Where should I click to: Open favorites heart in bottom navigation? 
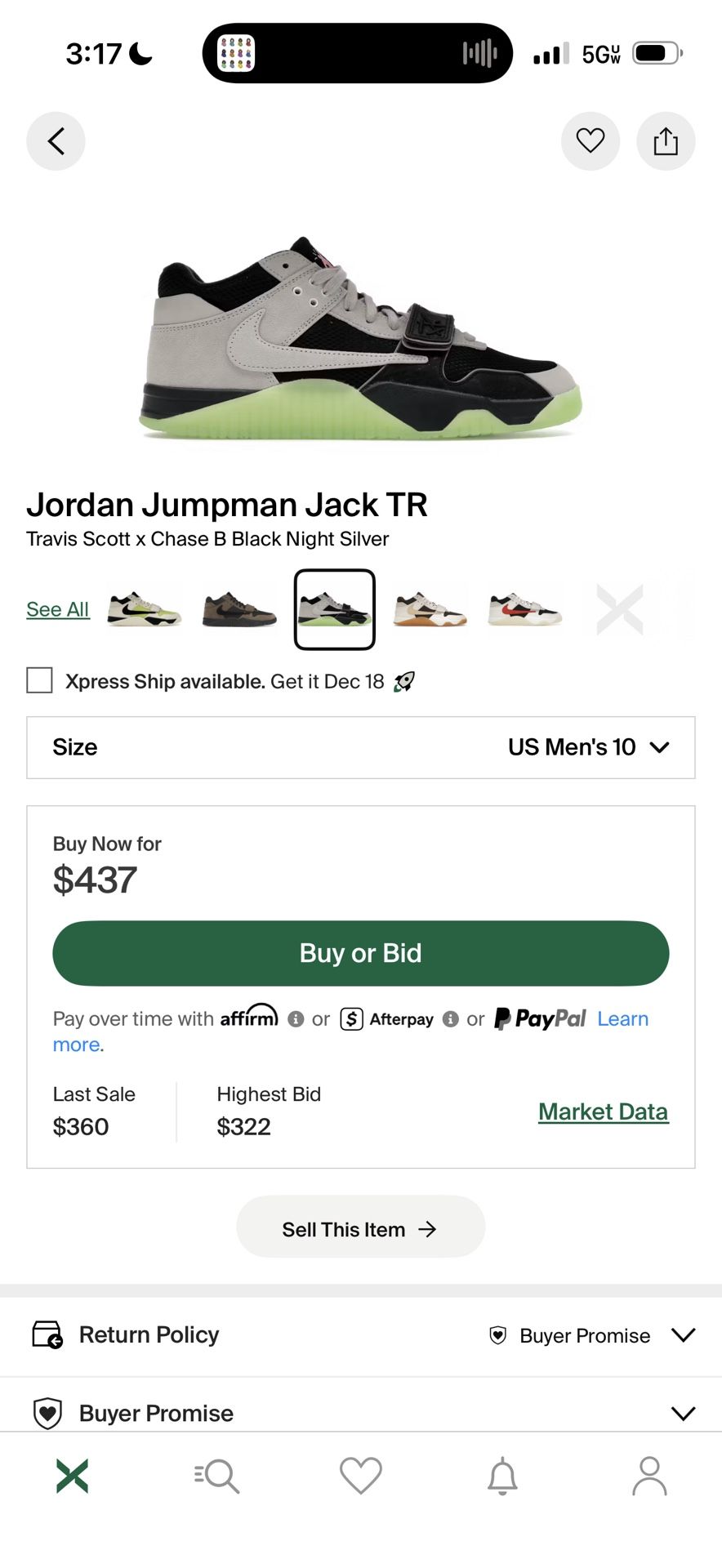[x=360, y=1476]
